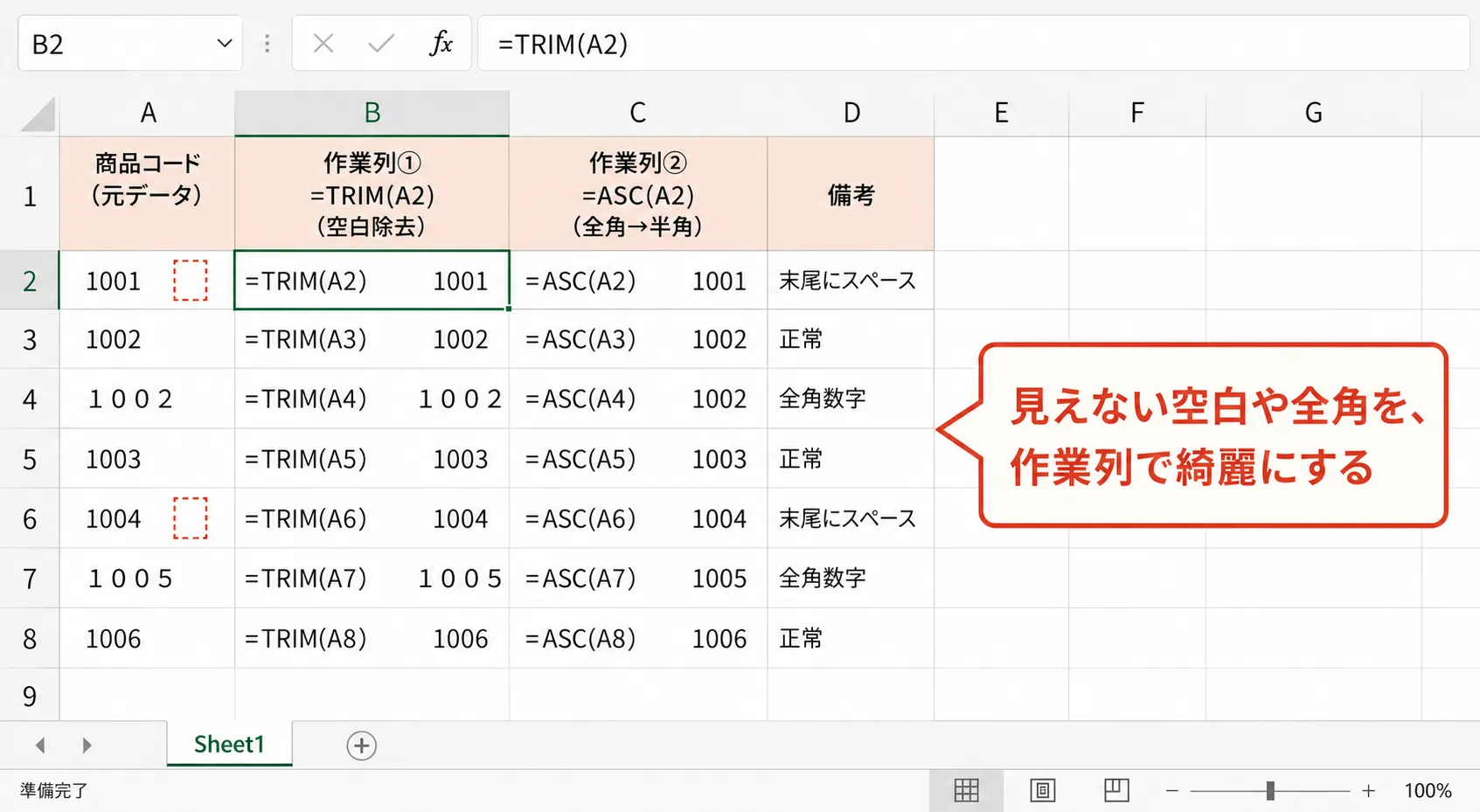Screen dimensions: 1480x812
Task: Click the formula bar with =TRIM(A2)
Action: click(973, 43)
